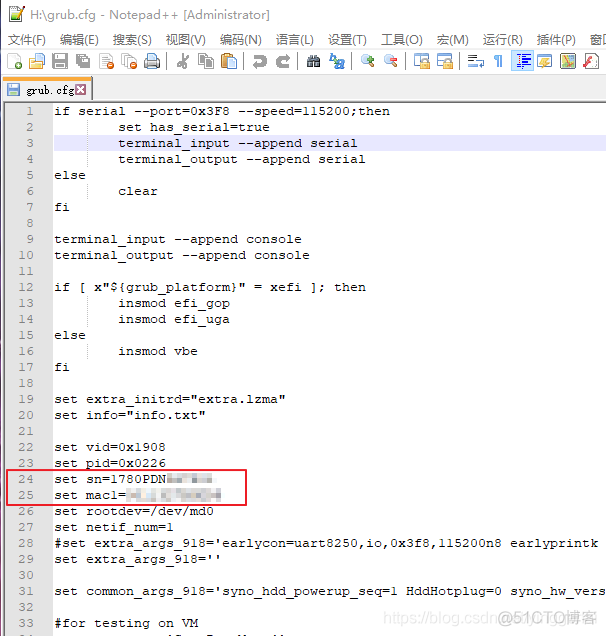This screenshot has height=636, width=606.
Task: Click the Print toolbar icon
Action: [x=152, y=62]
